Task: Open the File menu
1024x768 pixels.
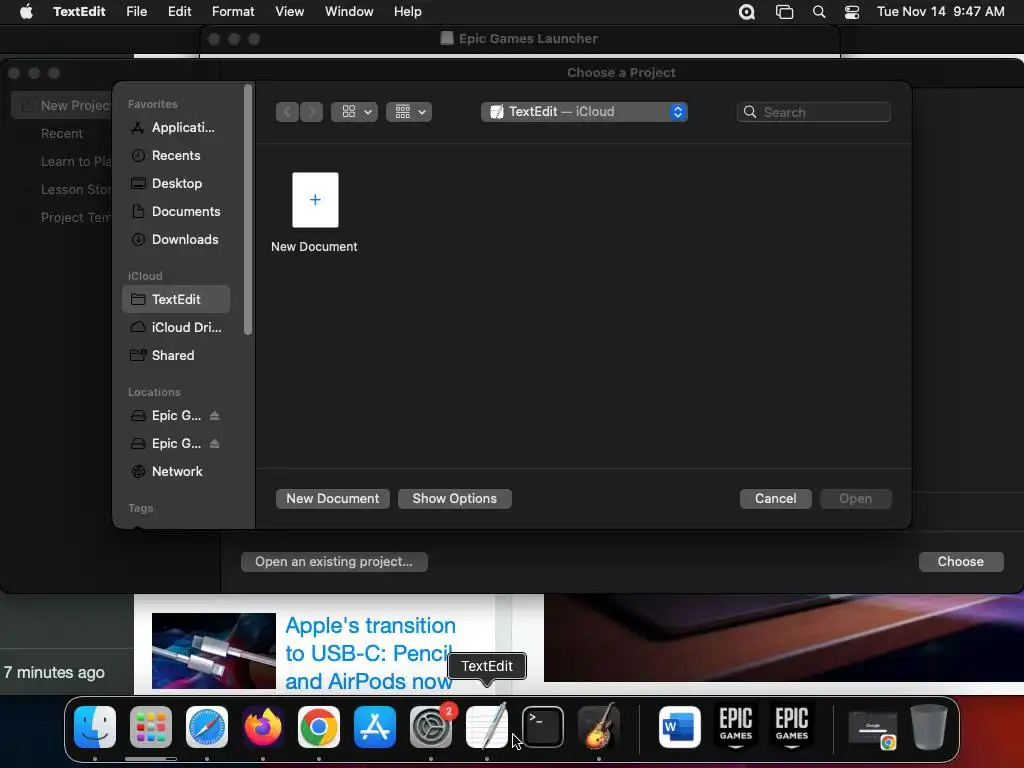Action: (136, 12)
